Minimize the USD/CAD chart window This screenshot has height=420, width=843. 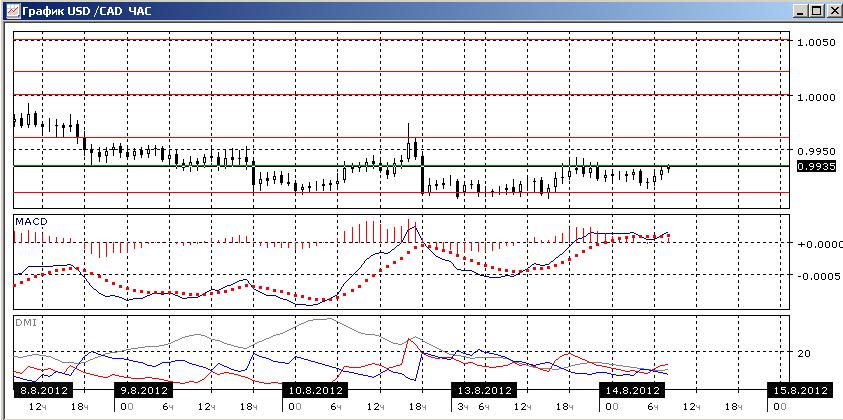[x=801, y=10]
